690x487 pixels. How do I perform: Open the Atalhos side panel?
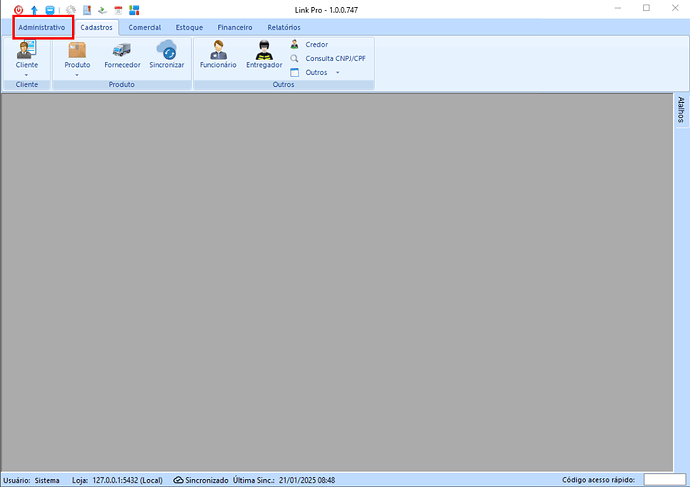681,110
